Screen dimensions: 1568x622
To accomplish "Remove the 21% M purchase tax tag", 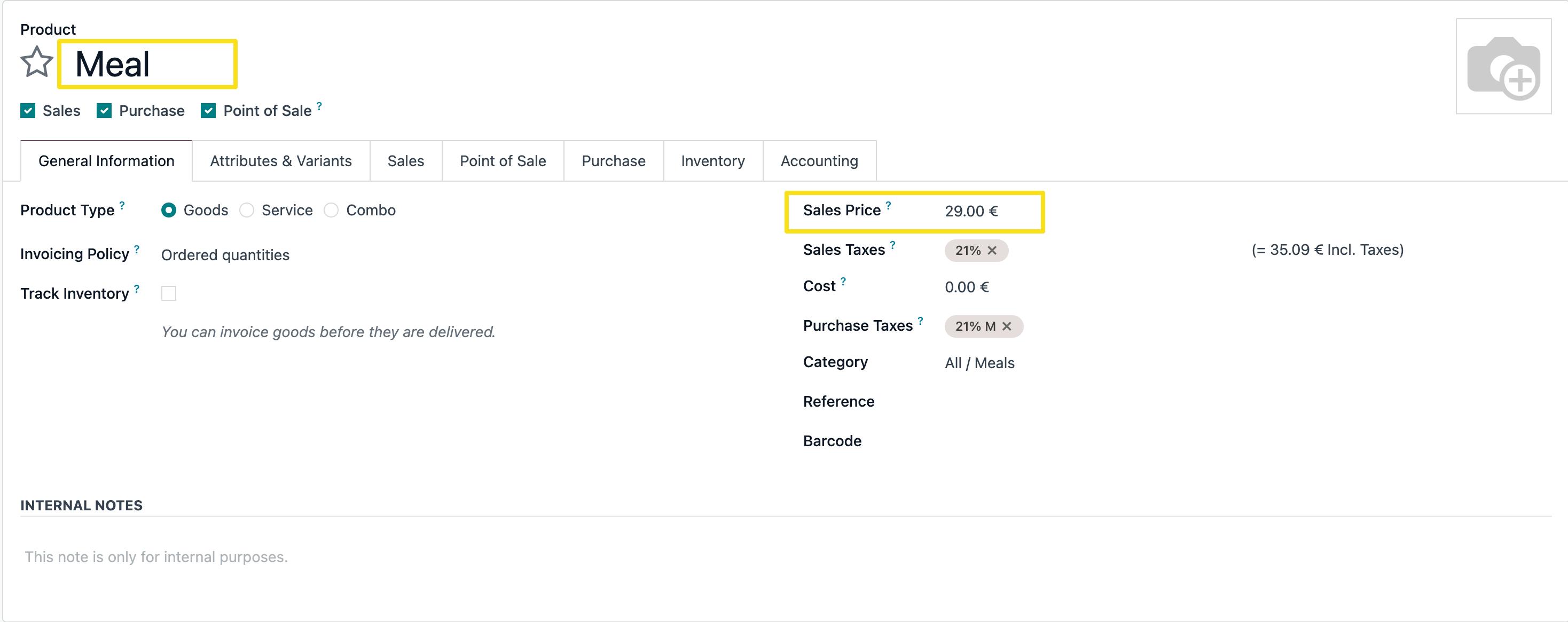I will 1007,326.
